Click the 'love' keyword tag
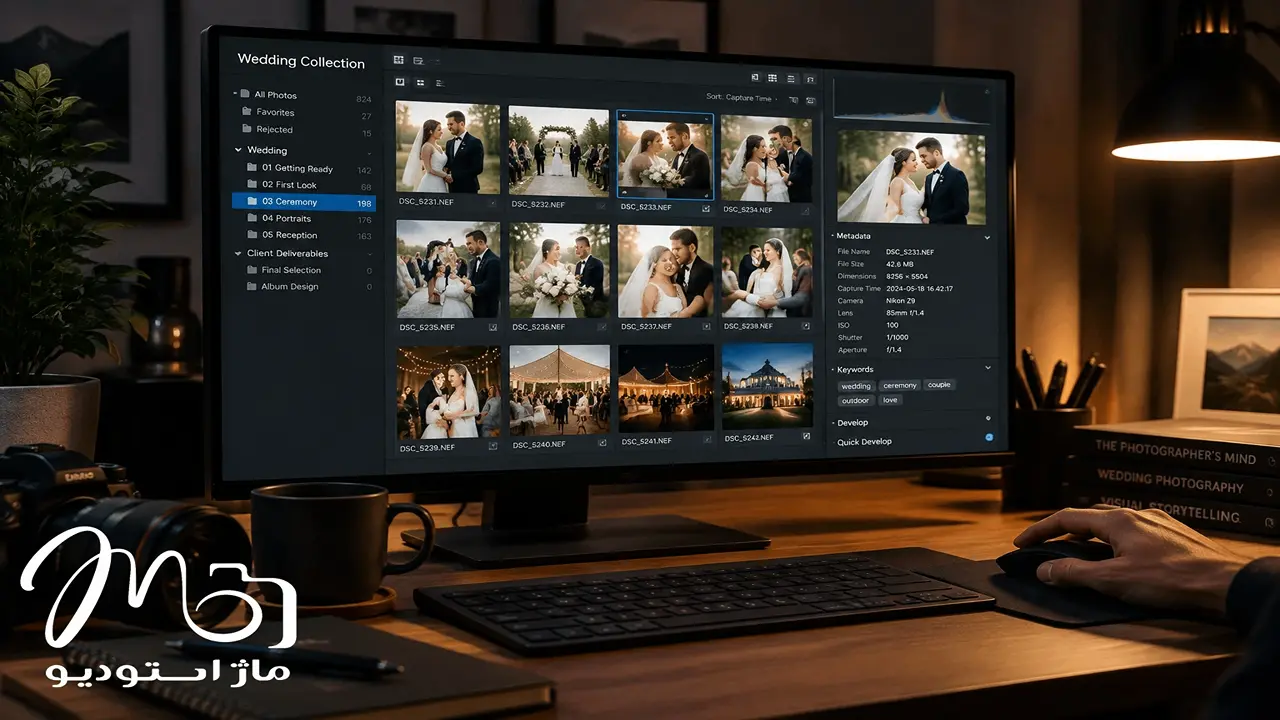This screenshot has height=720, width=1280. (x=890, y=400)
